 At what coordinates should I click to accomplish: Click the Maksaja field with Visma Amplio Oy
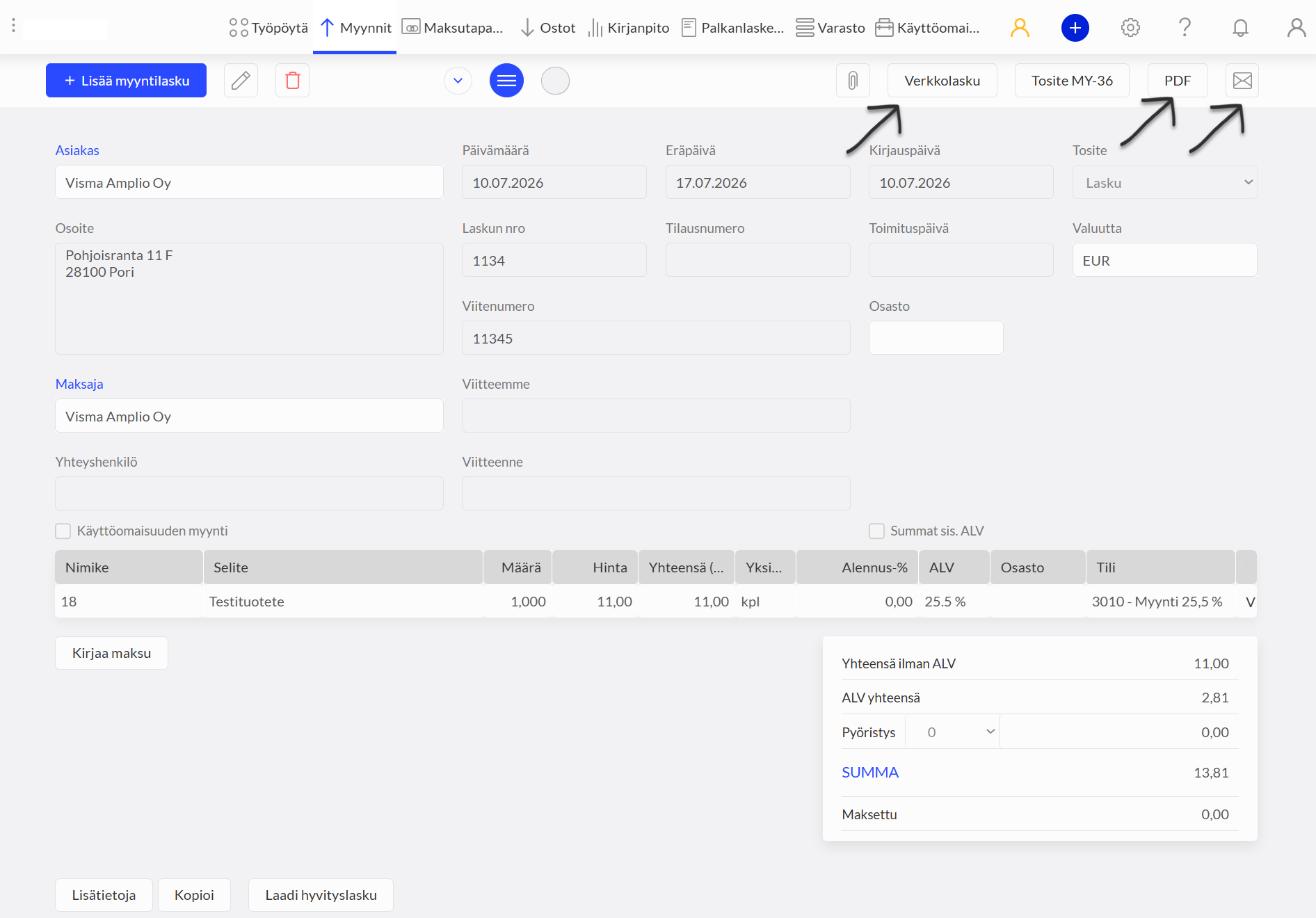[249, 416]
